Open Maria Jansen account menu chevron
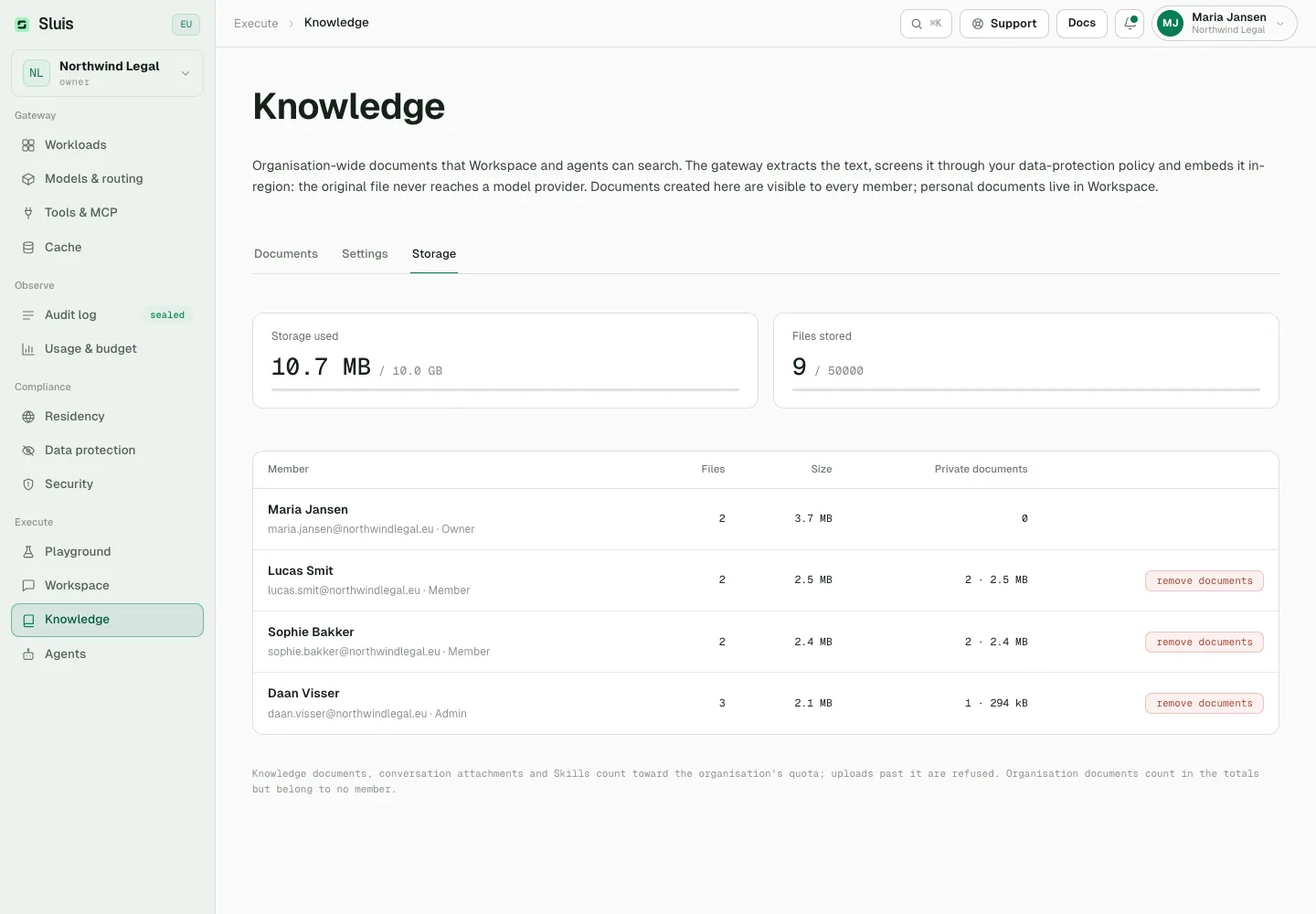 pos(1280,24)
